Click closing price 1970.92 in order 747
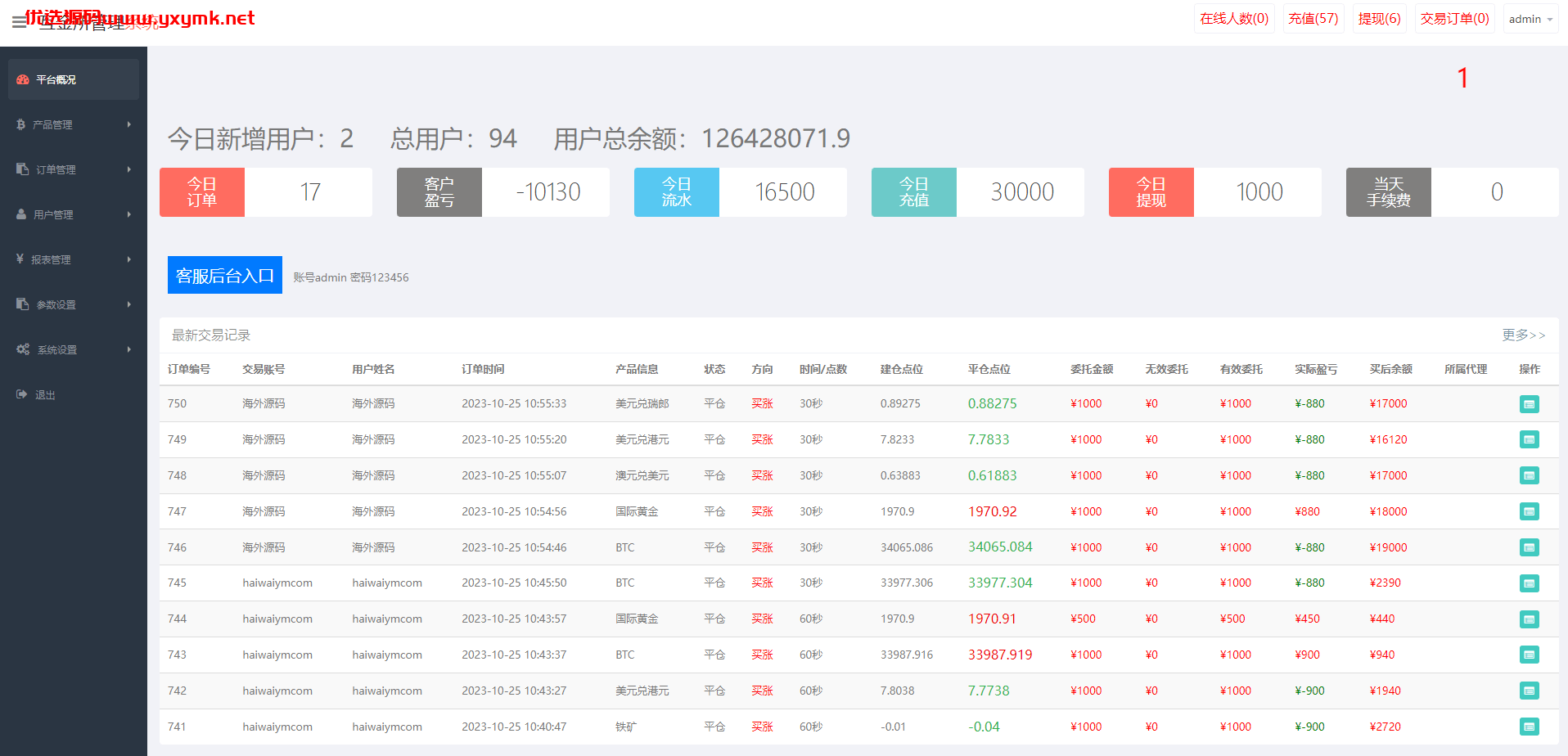The image size is (1568, 756). (x=992, y=511)
